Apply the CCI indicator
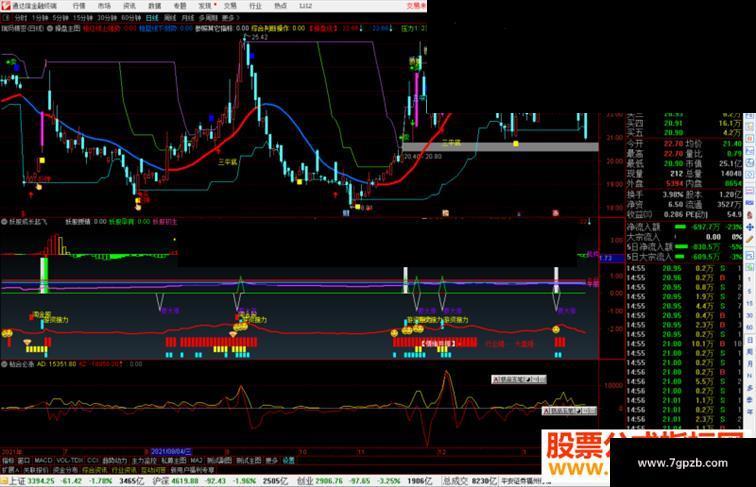The width and height of the screenshot is (756, 487). [92, 461]
